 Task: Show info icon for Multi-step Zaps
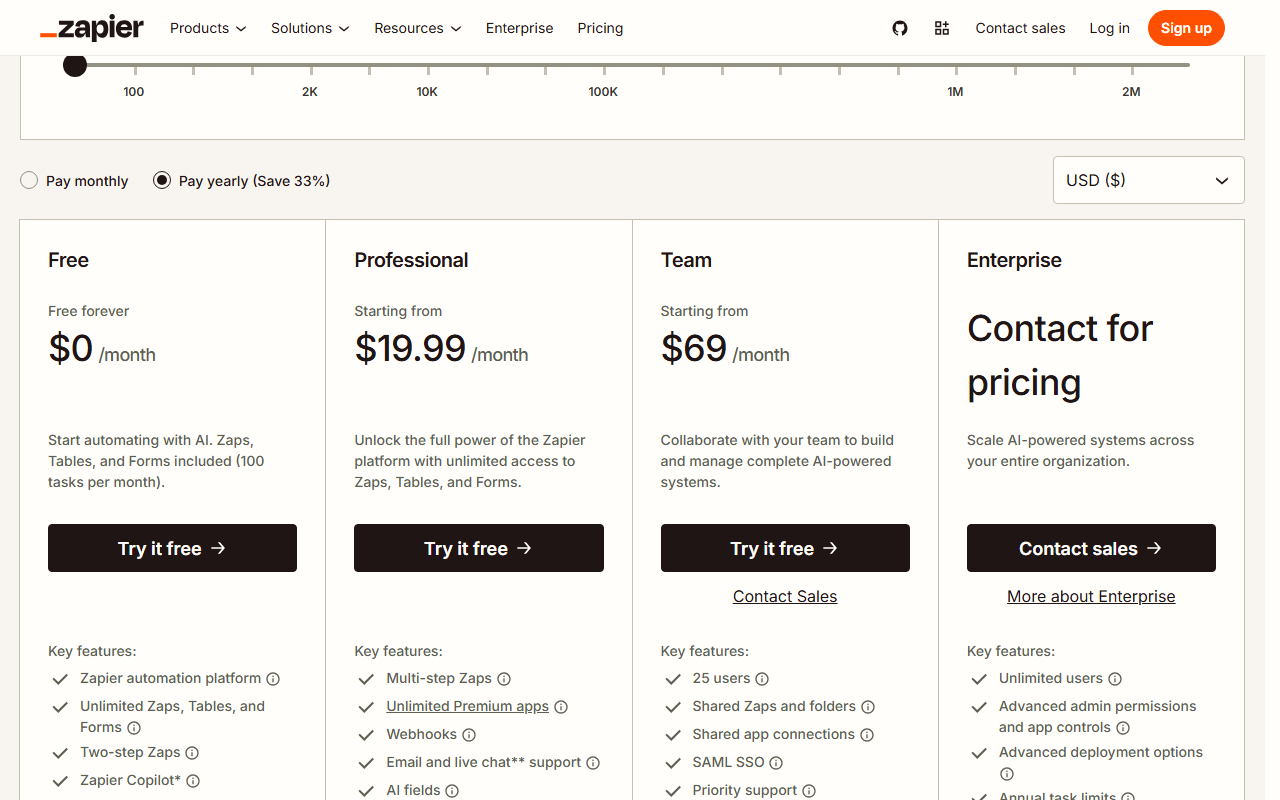(x=504, y=679)
